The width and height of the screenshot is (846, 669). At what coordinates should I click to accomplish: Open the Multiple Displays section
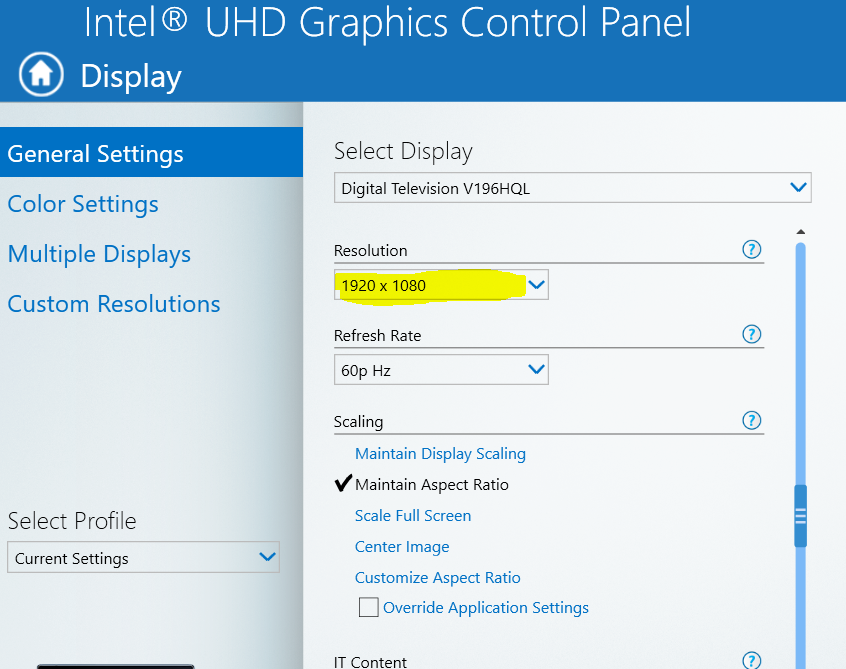[99, 254]
